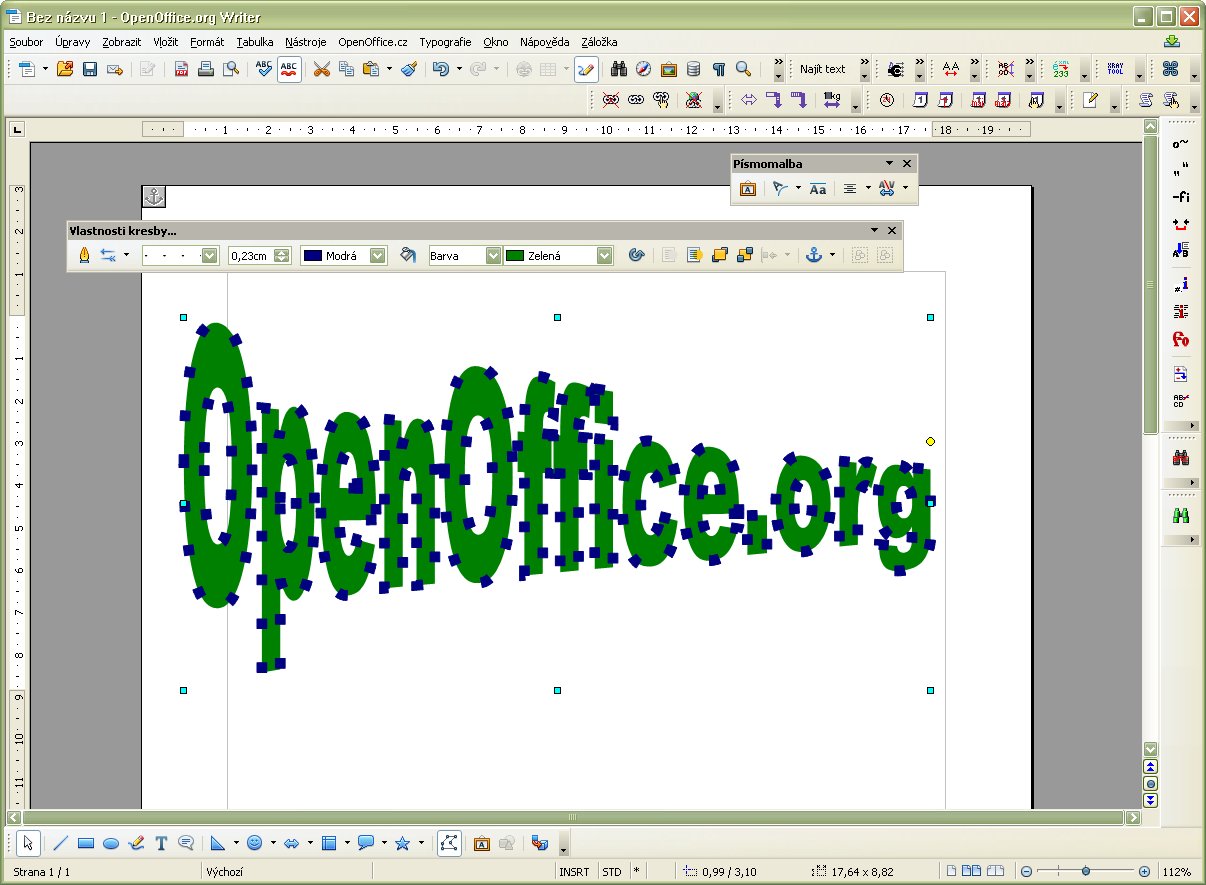Save the document with the floppy icon

coord(90,69)
